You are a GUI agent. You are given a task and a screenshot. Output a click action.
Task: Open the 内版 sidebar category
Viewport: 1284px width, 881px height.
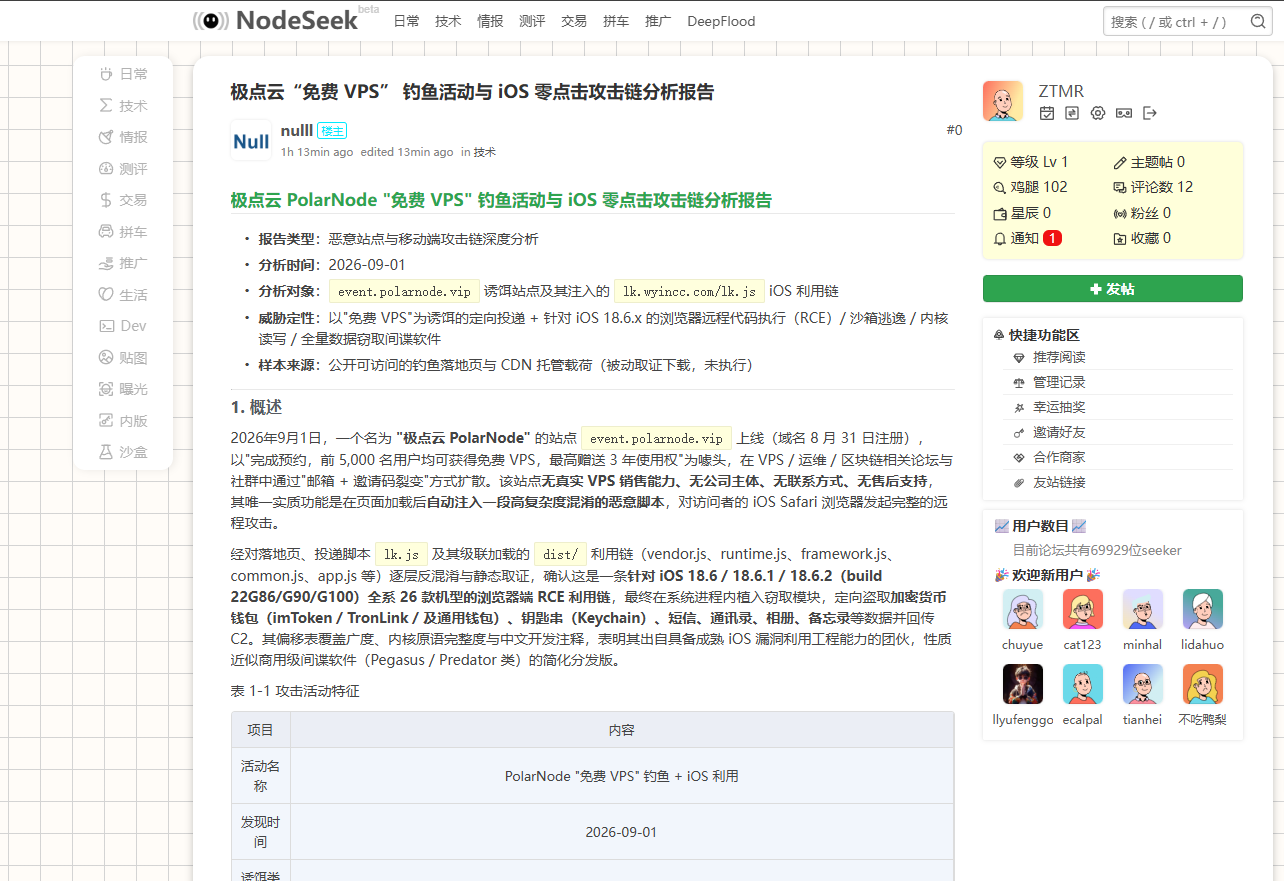(123, 421)
